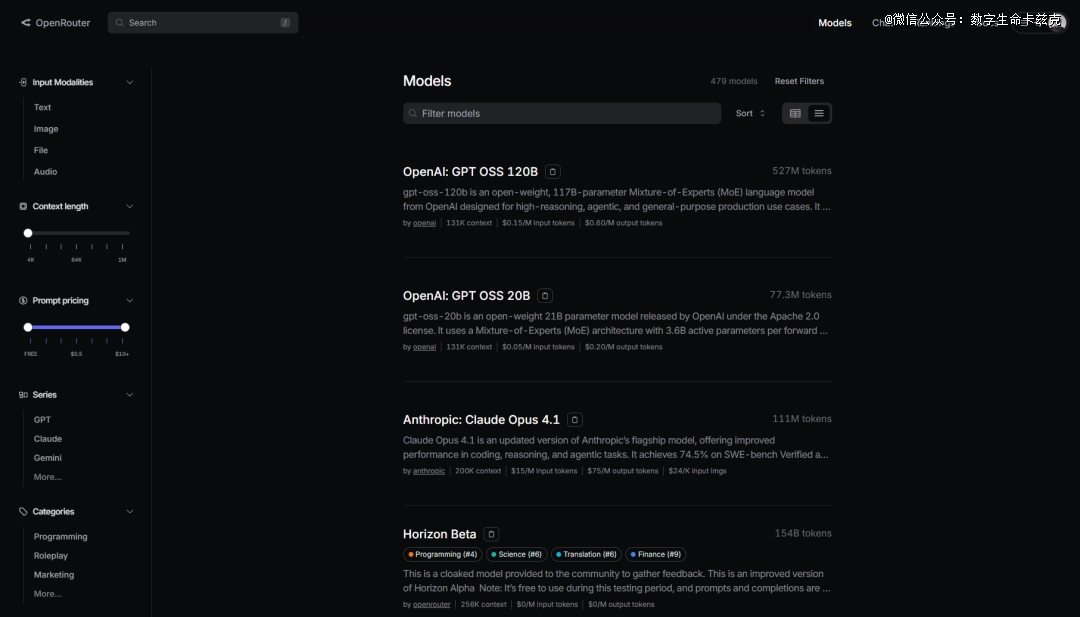Open the OpenAI: GPT OSS 20B model page
The image size is (1080, 617).
pos(466,295)
